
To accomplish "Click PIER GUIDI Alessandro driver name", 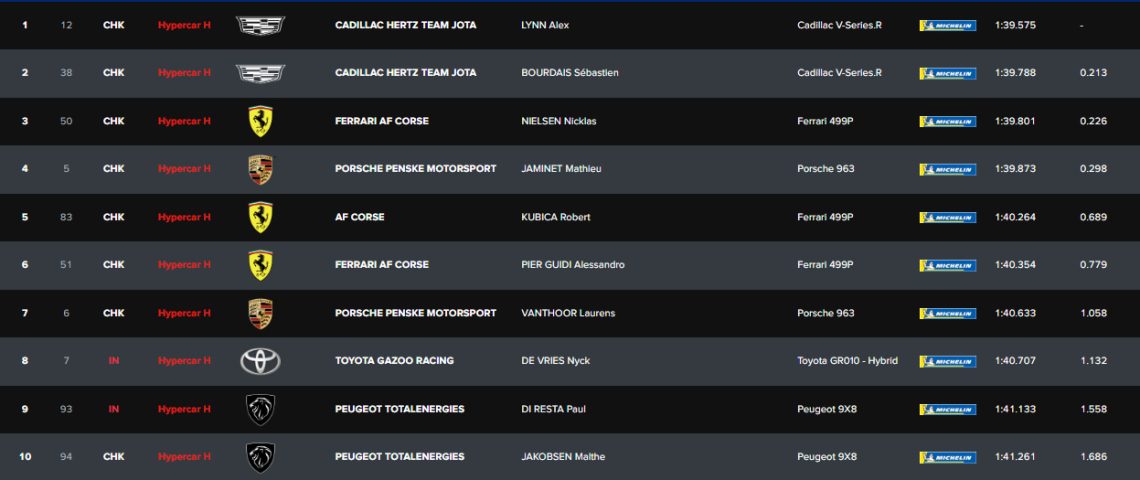I will 573,265.
